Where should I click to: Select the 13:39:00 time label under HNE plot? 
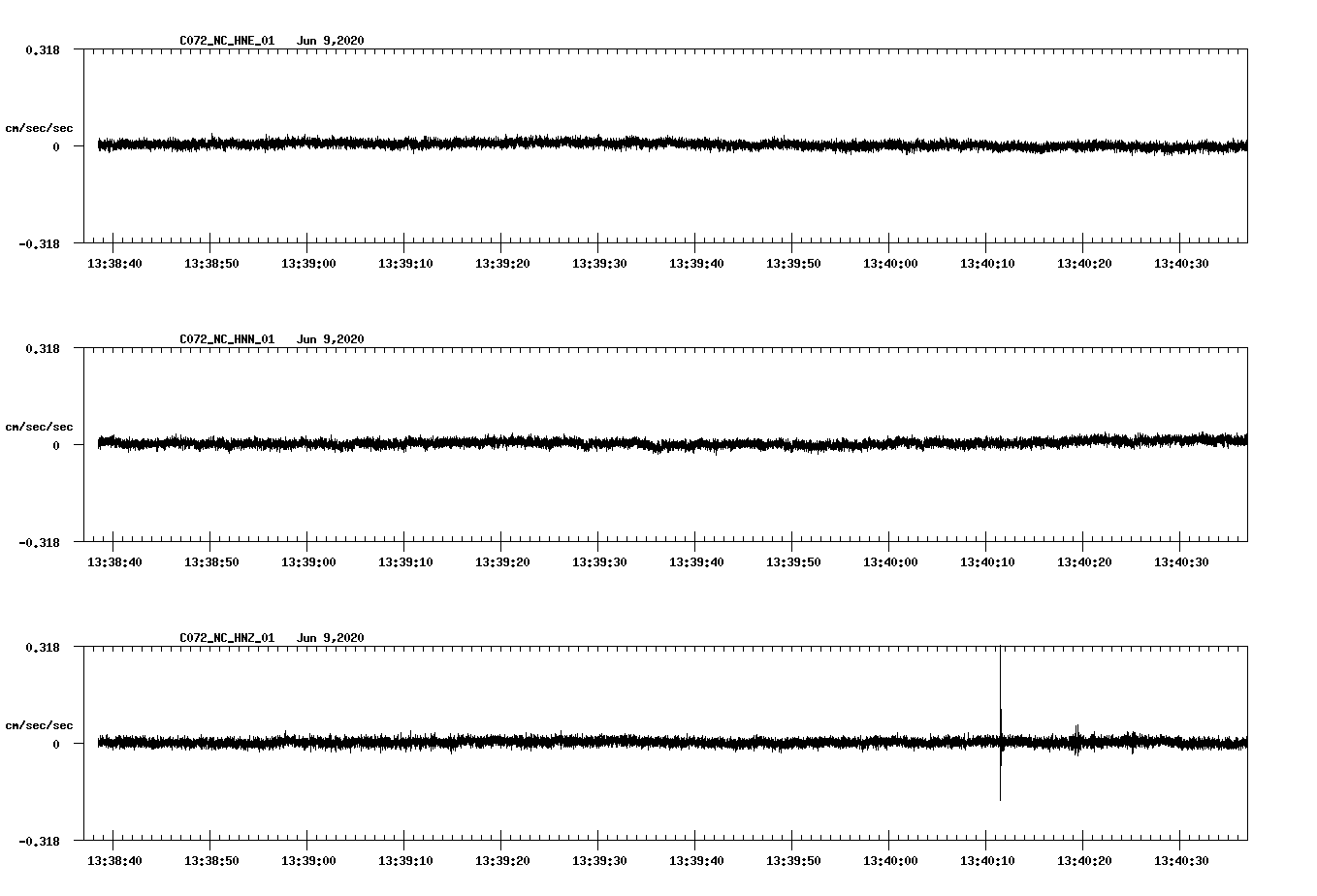308,264
